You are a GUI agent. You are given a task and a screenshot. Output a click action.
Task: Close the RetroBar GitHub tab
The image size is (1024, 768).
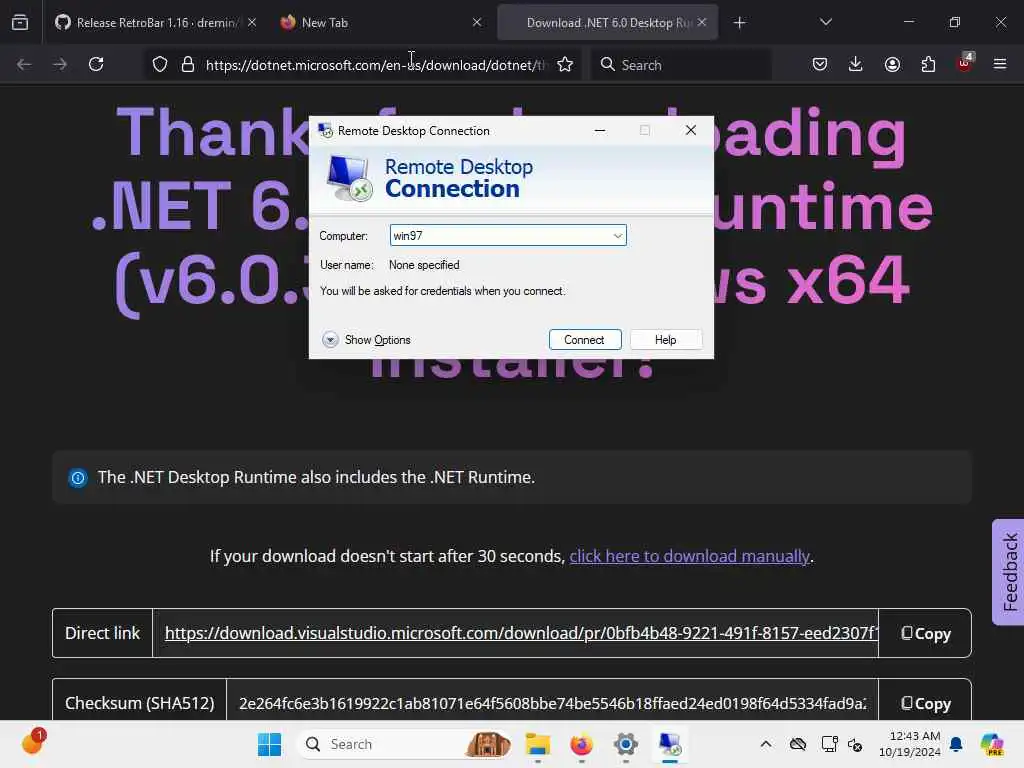click(x=252, y=22)
